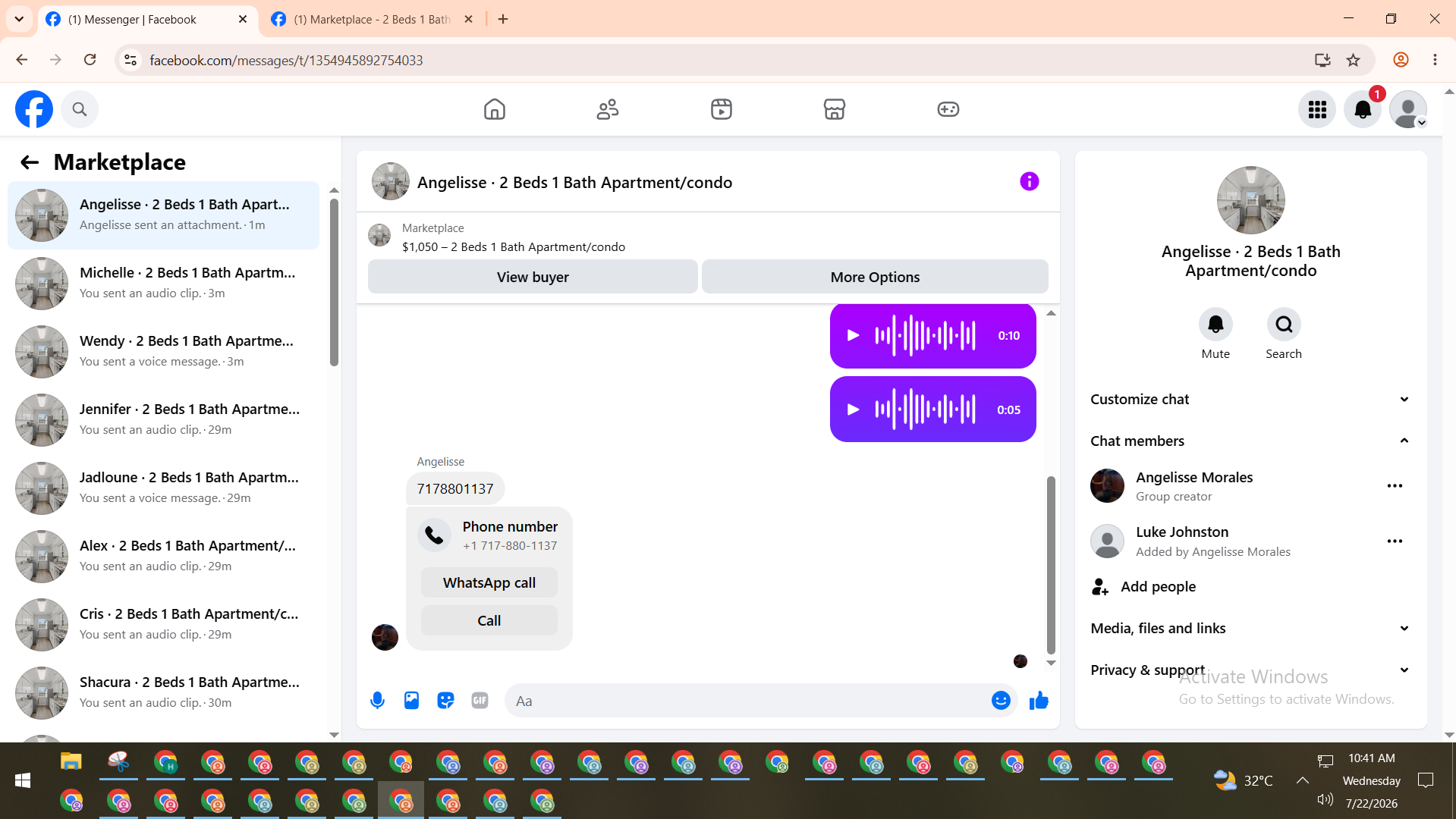Viewport: 1456px width, 819px height.
Task: Open the GIF picker
Action: coord(480,701)
